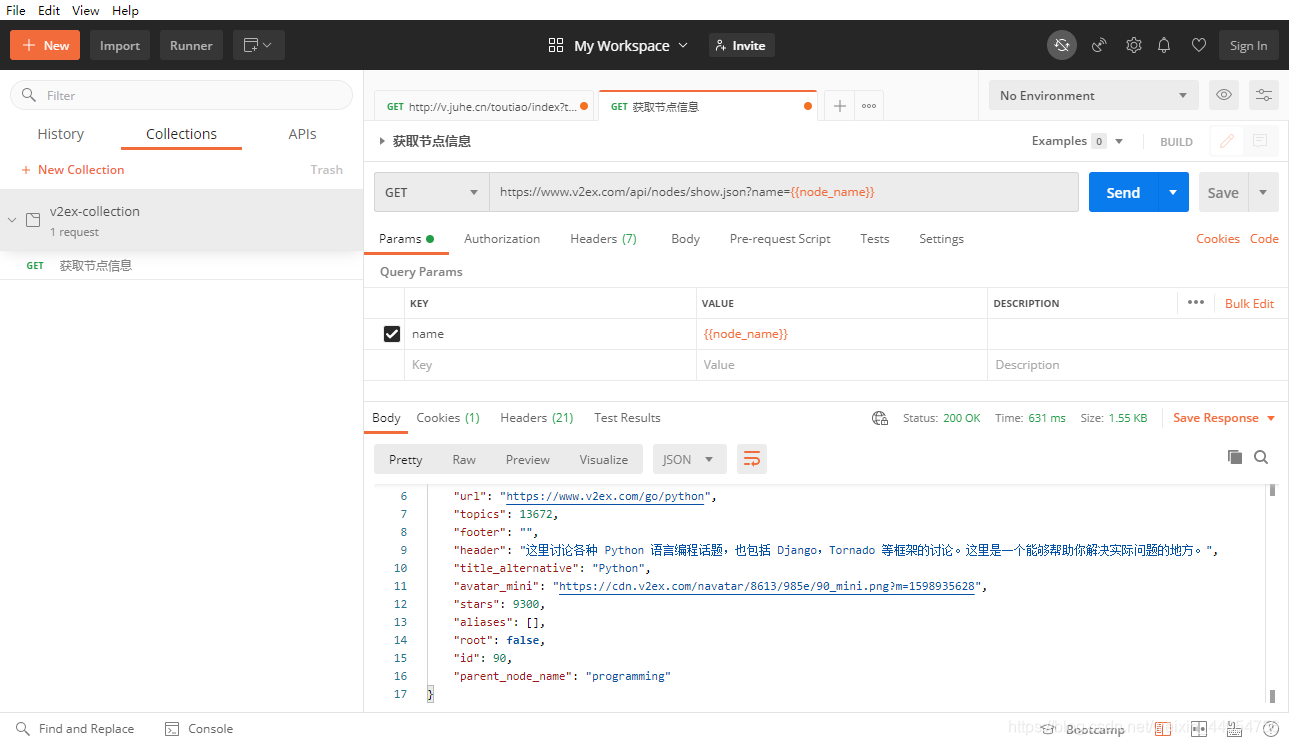Open the Headers (7) request tab
Screen dimensions: 1289x745
point(603,239)
